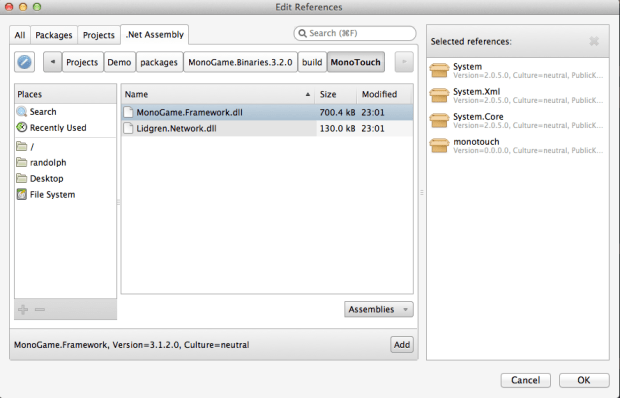Focus the Search input field

355,33
